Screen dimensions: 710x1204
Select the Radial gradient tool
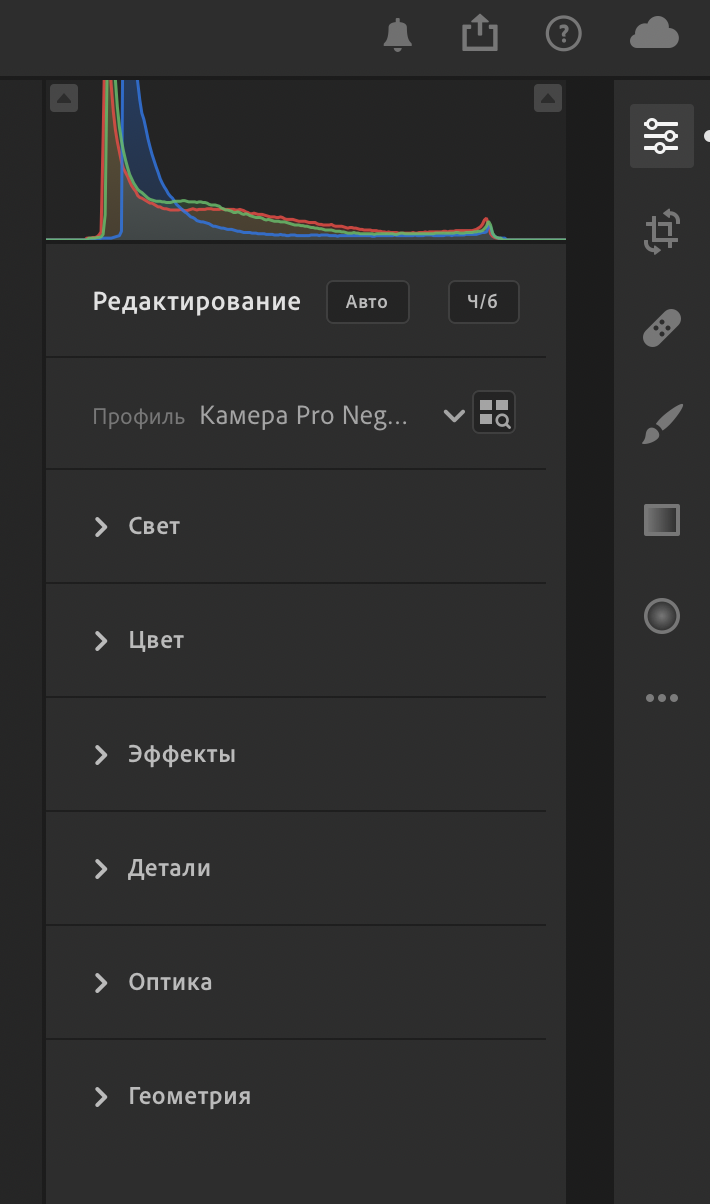pyautogui.click(x=662, y=616)
